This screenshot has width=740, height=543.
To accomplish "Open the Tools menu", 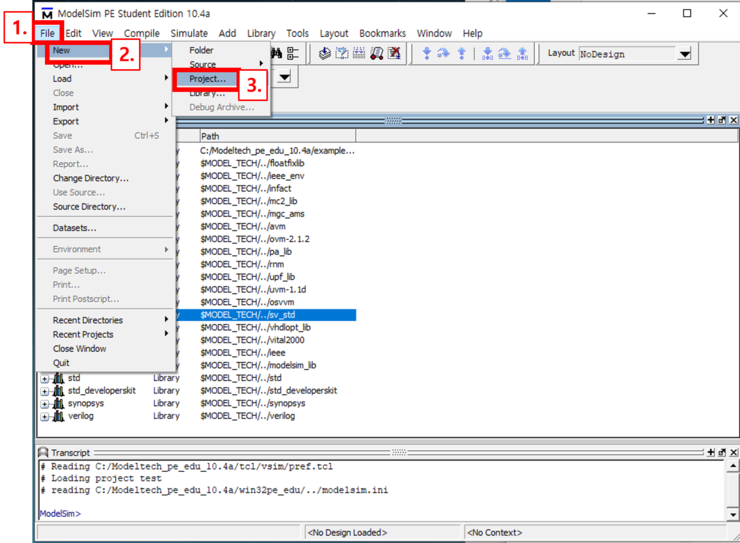I will click(x=297, y=33).
